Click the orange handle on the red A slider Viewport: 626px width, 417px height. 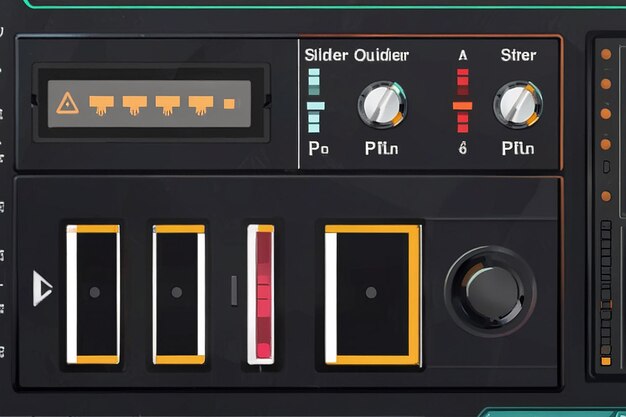point(462,106)
